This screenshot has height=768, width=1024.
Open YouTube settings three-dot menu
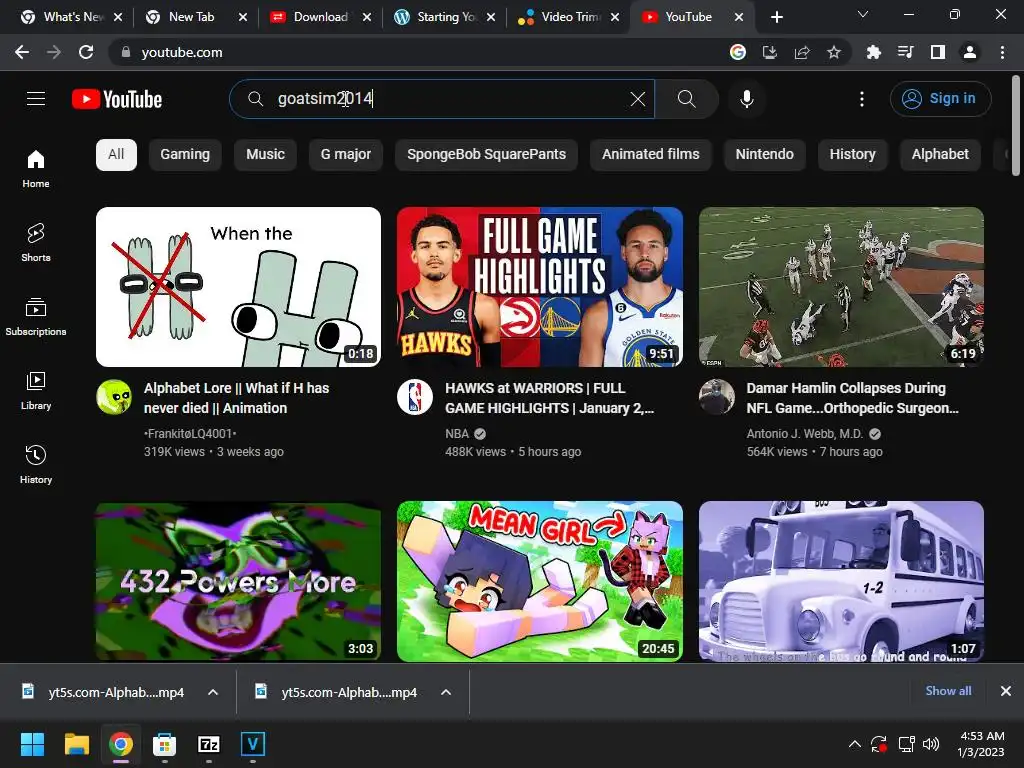[862, 99]
